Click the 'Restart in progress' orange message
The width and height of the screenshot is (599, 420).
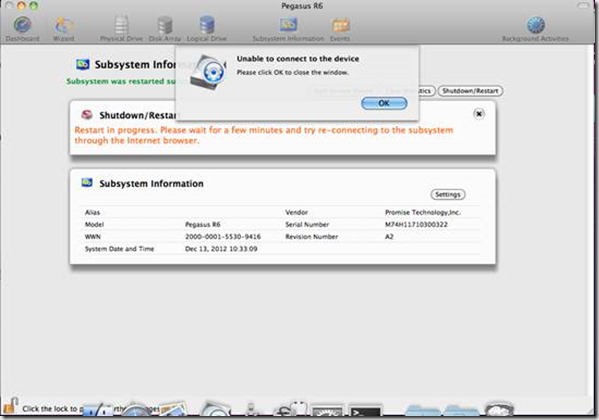(264, 135)
